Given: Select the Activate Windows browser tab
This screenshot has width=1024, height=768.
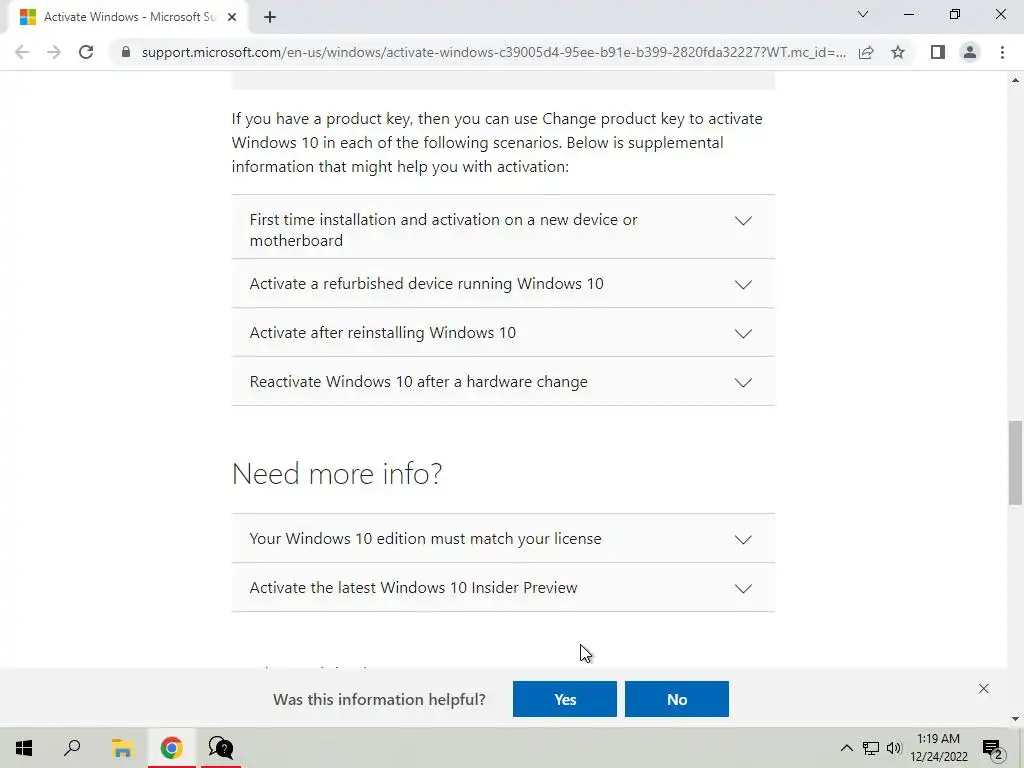Looking at the screenshot, I should point(127,18).
